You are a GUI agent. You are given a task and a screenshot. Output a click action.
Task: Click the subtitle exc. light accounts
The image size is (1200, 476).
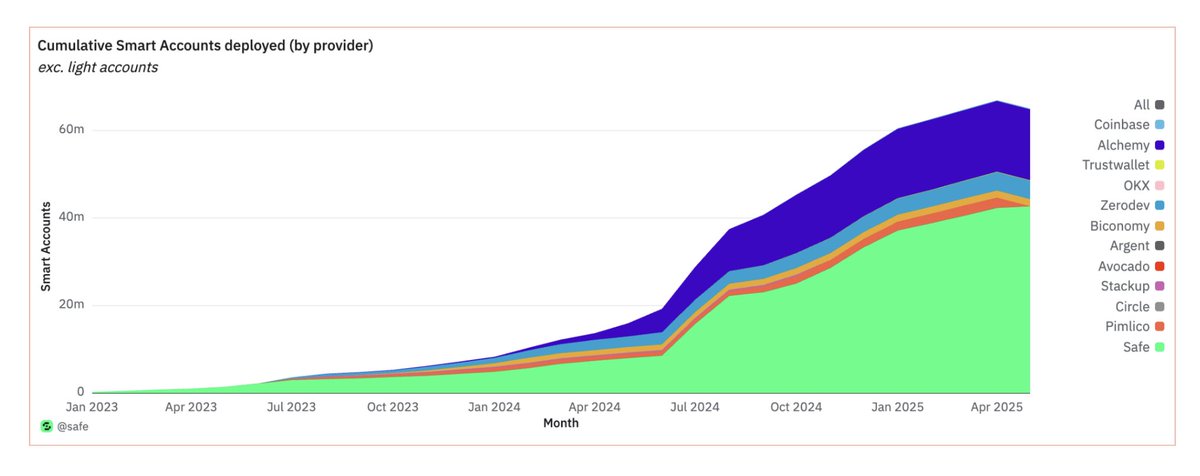coord(97,68)
